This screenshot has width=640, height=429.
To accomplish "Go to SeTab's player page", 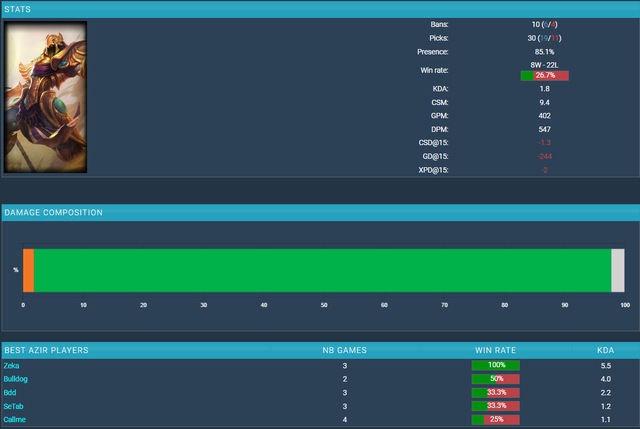I will click(14, 406).
